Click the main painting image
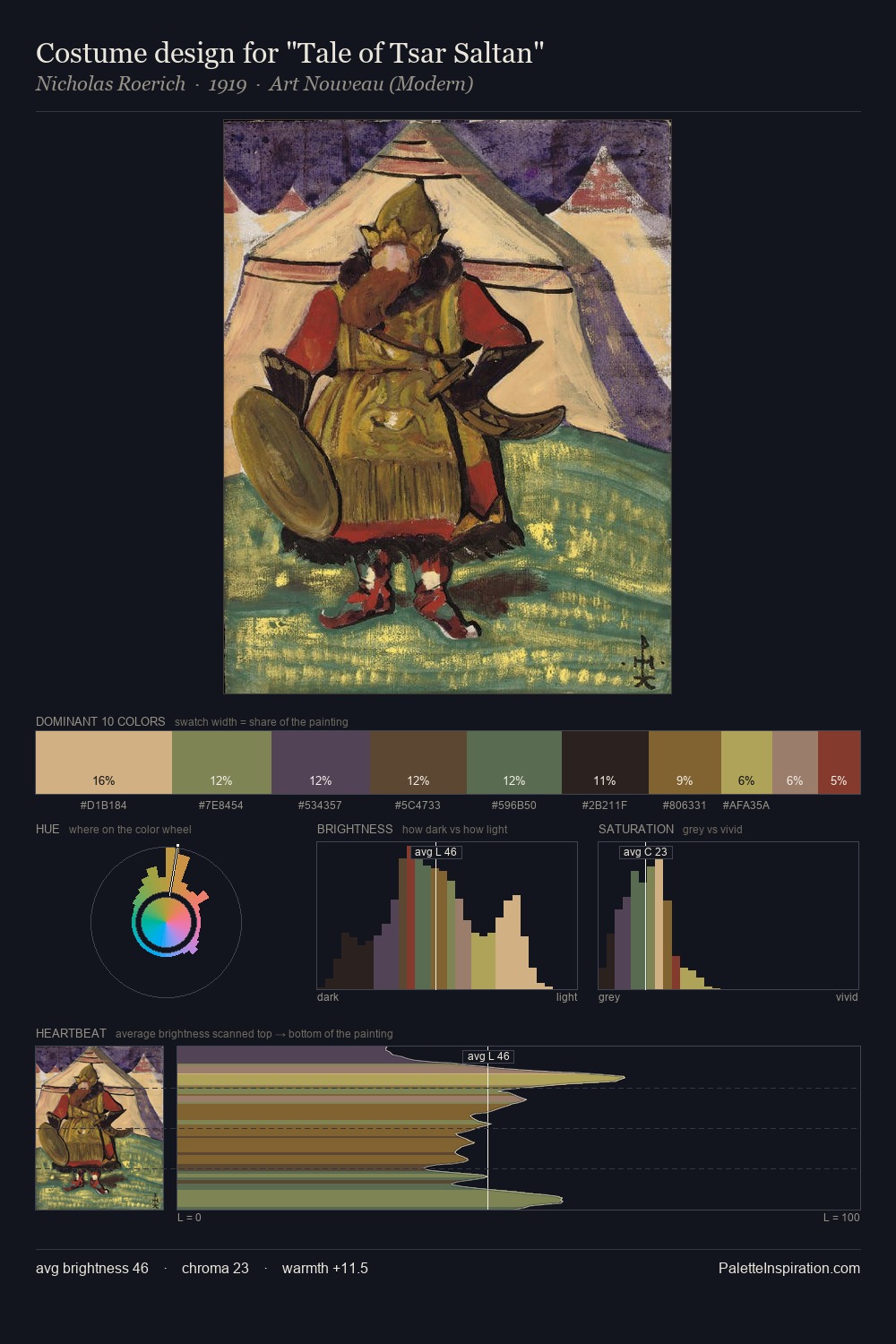 (x=447, y=407)
